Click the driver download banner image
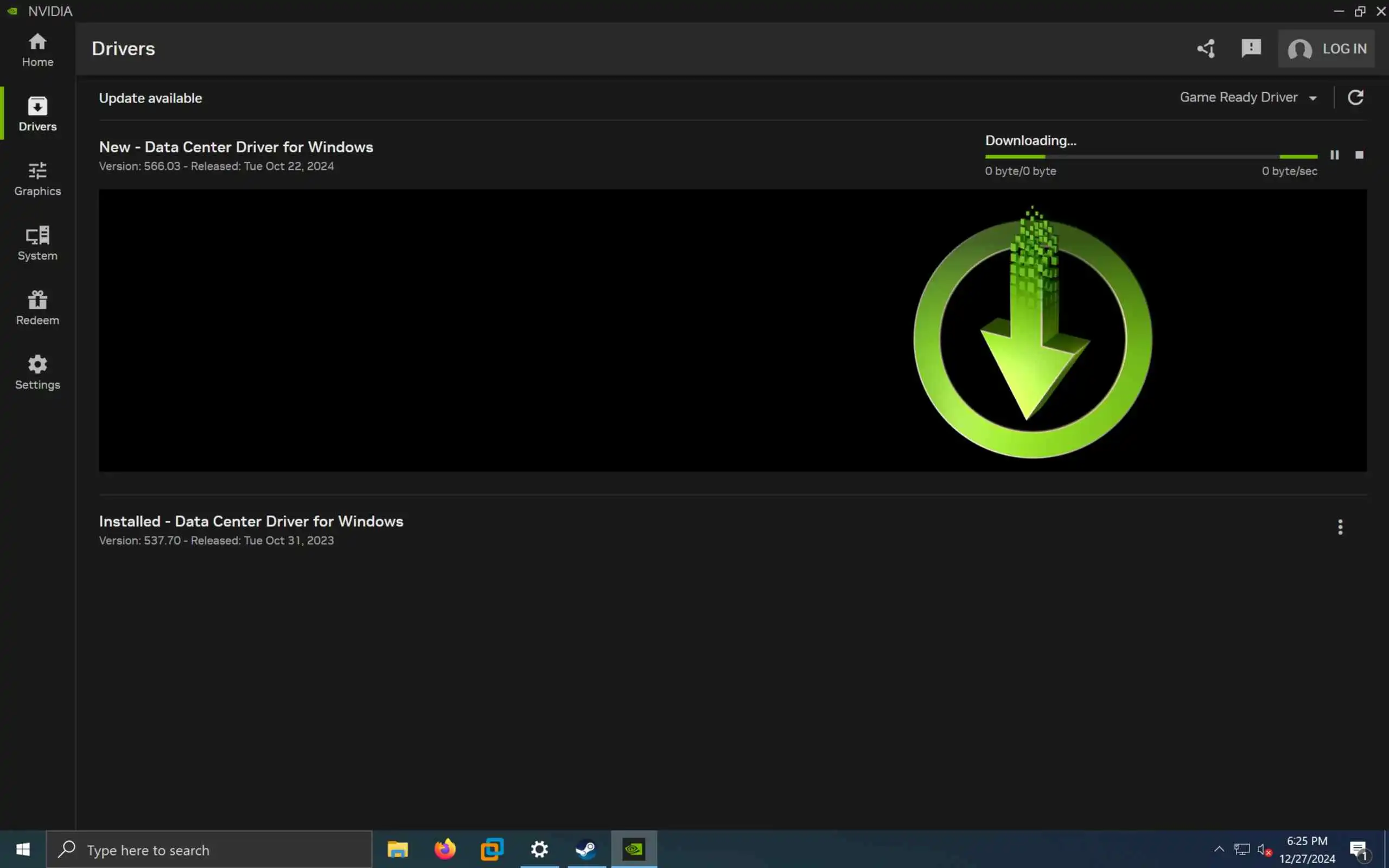 (732, 331)
